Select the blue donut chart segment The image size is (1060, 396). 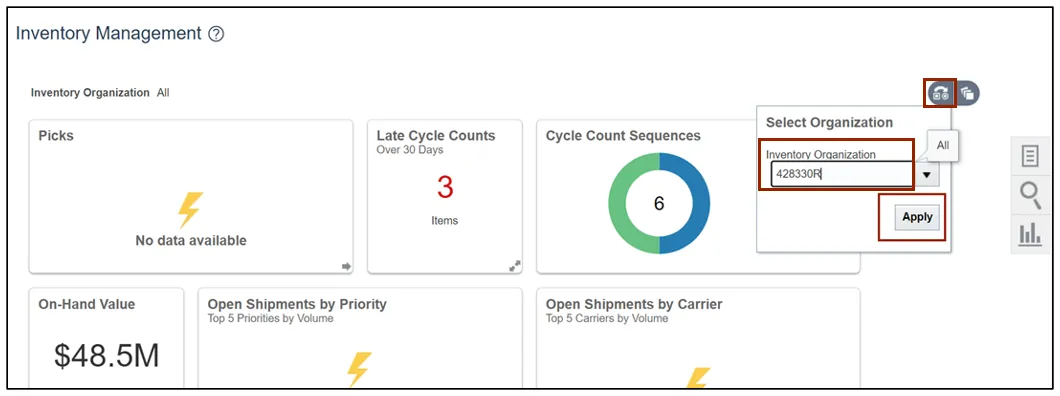tap(695, 203)
